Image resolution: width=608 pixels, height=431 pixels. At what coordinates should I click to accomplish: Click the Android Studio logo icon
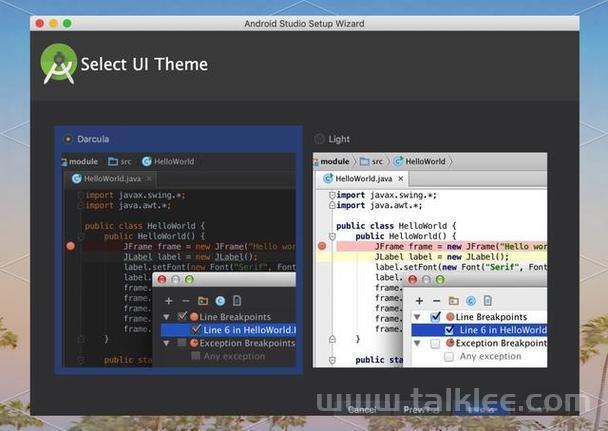[x=59, y=64]
